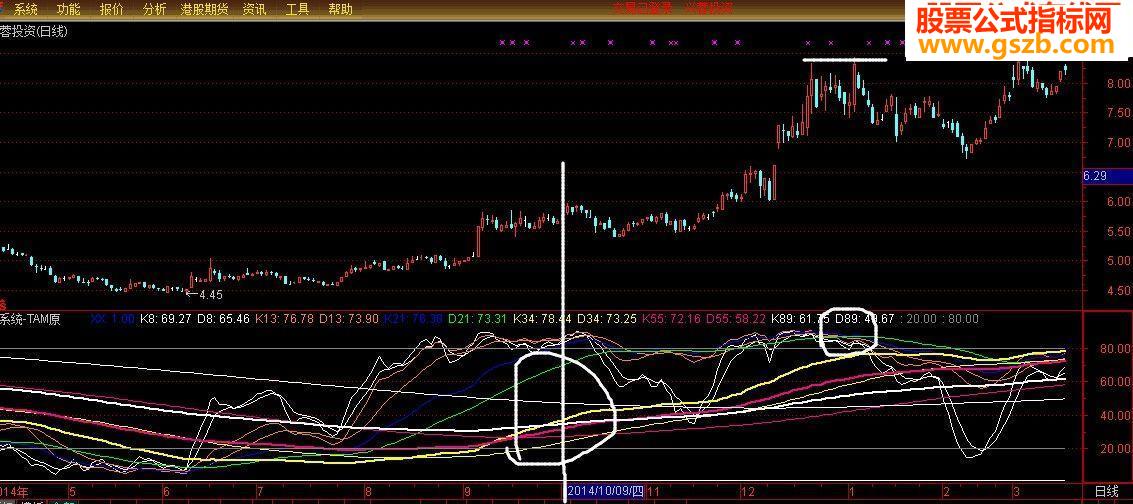Click the K13: 76.78 indicator value
Viewport: 1133px width, 504px height.
[285, 318]
